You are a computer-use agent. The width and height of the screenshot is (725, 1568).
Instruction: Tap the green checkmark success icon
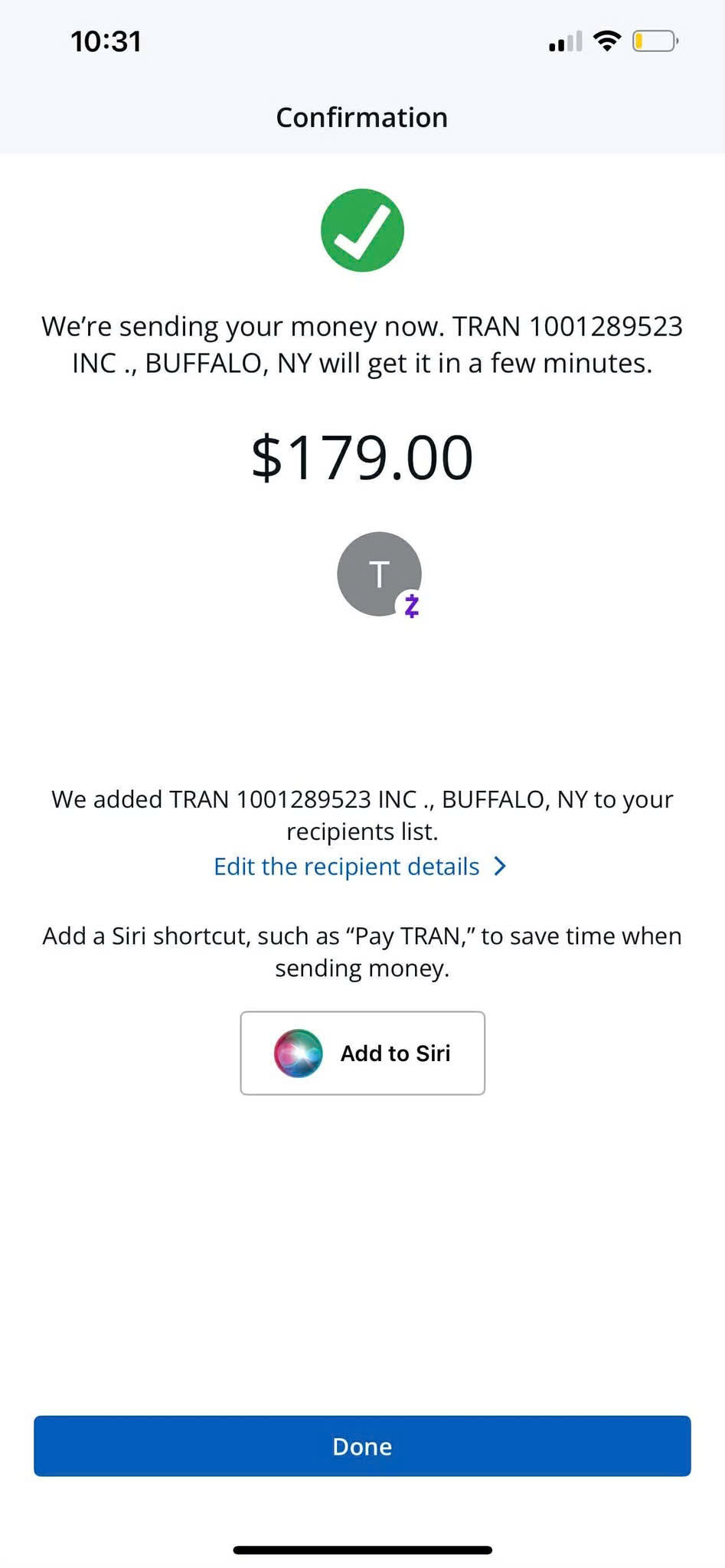tap(362, 230)
